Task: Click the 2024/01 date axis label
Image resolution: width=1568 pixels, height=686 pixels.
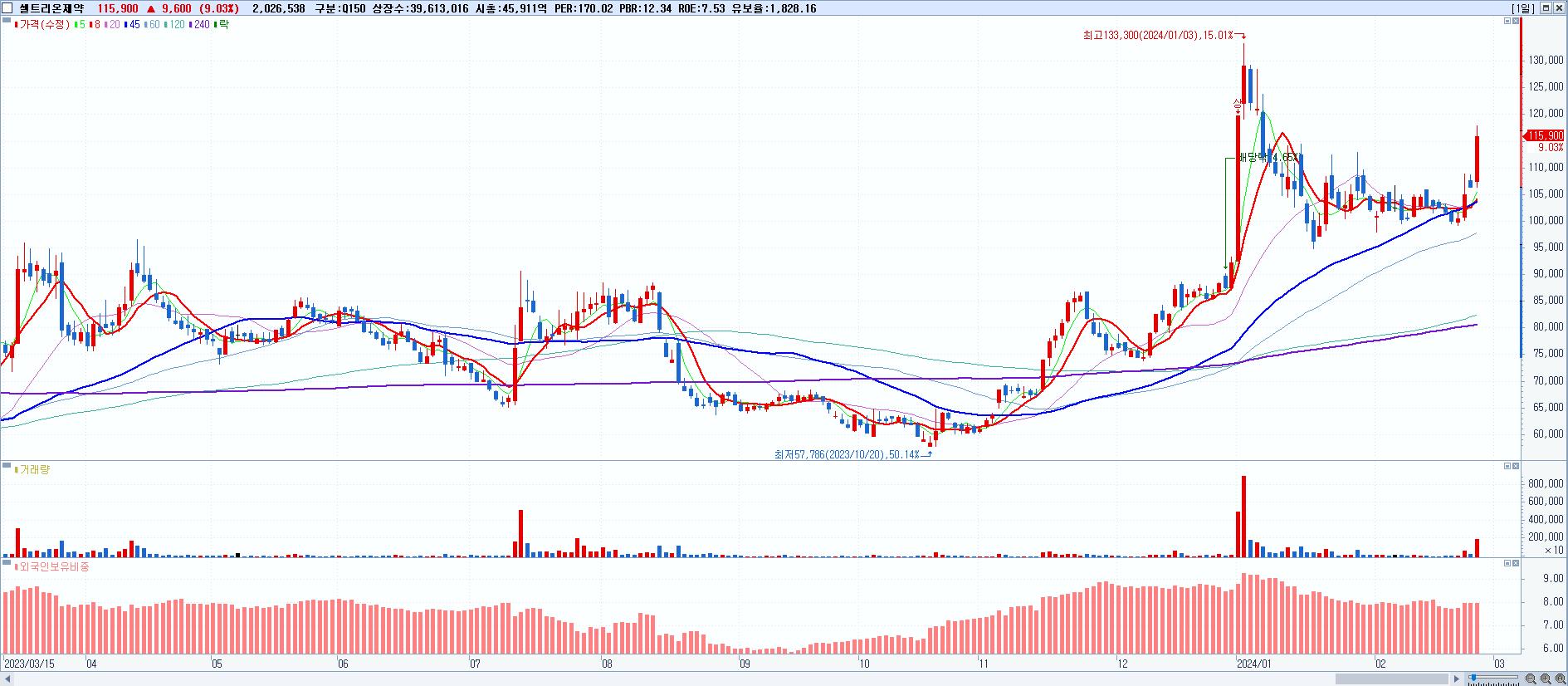Action: coord(1253,664)
